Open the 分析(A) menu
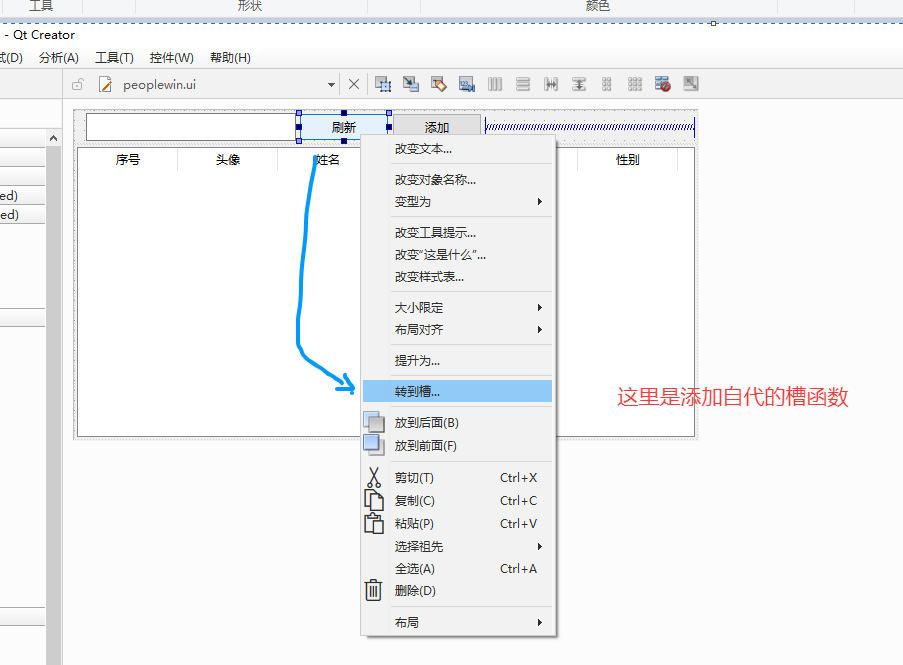This screenshot has height=665, width=903. click(59, 58)
